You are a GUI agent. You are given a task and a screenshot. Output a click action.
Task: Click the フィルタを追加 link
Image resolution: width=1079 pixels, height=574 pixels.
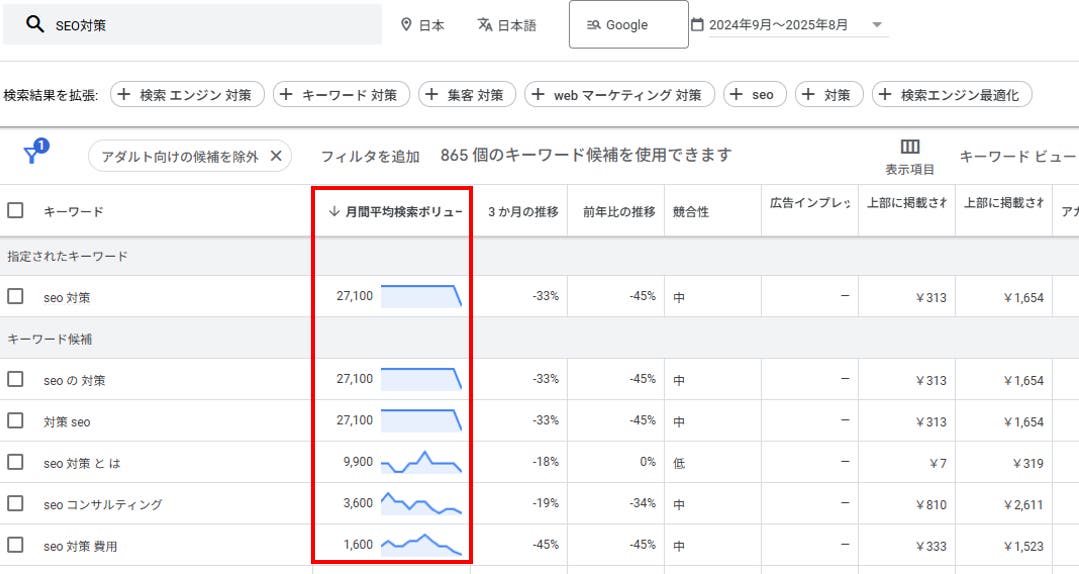click(x=369, y=156)
